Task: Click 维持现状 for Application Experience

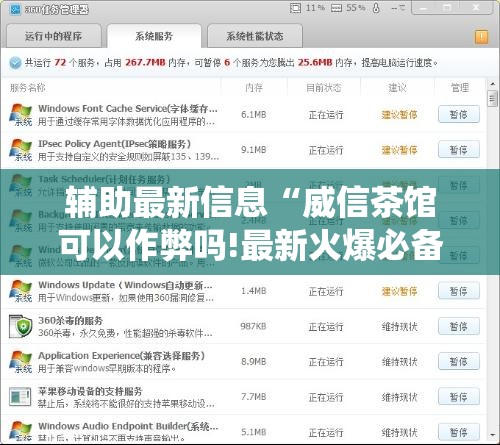Action: click(x=399, y=362)
